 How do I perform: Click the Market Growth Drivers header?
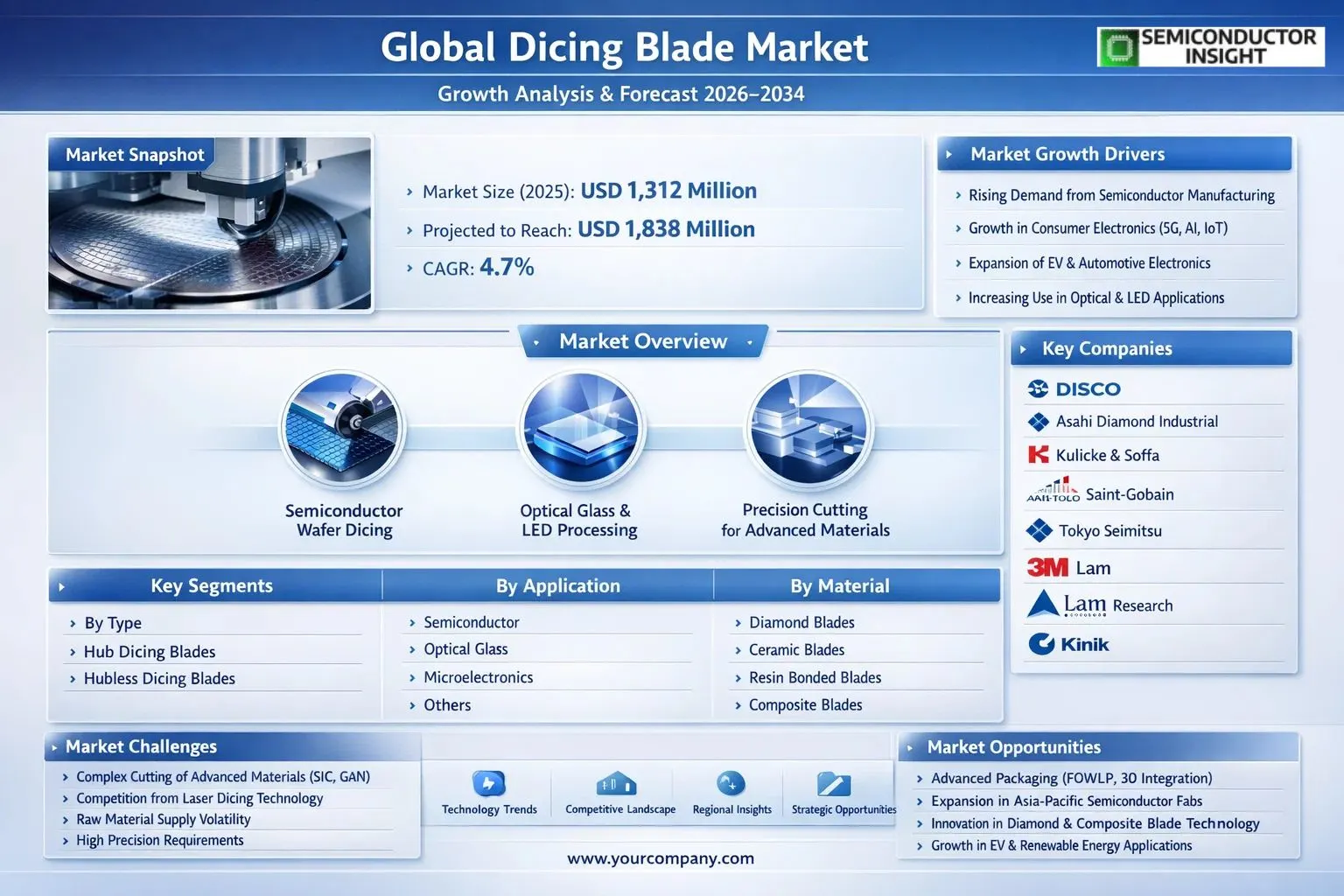coord(1115,154)
